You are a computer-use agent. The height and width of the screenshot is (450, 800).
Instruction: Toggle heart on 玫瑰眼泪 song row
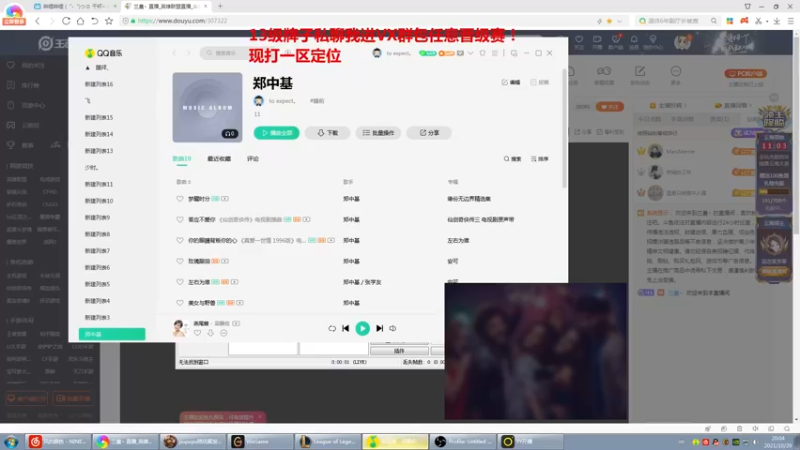coord(180,261)
